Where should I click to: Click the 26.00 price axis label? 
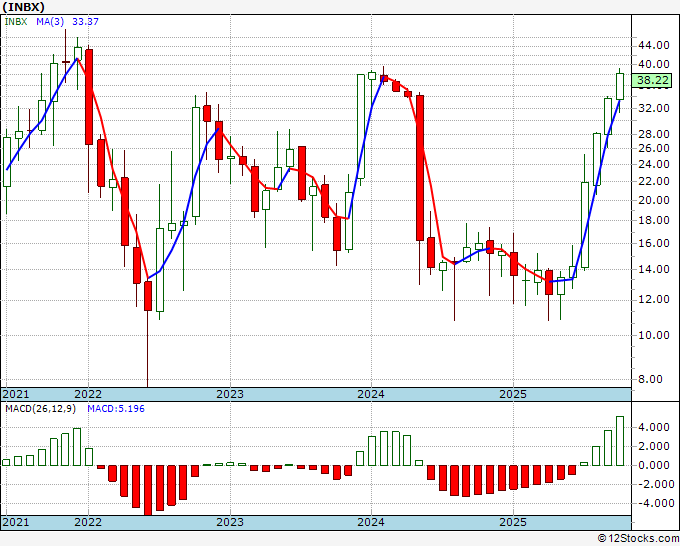653,148
